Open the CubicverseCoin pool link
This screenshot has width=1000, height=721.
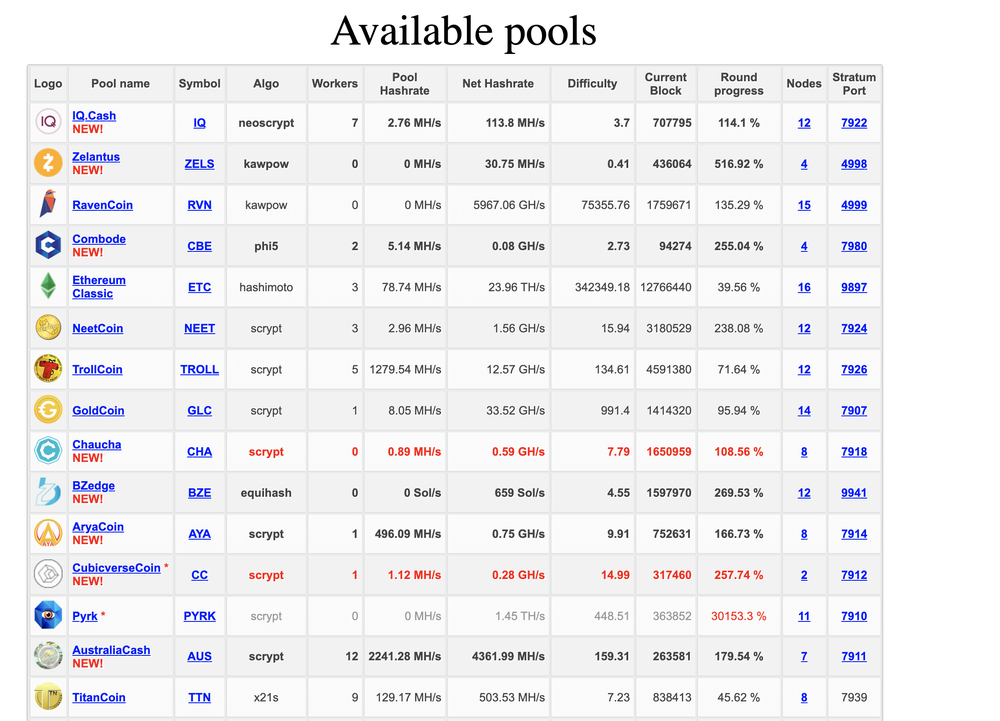tap(116, 568)
